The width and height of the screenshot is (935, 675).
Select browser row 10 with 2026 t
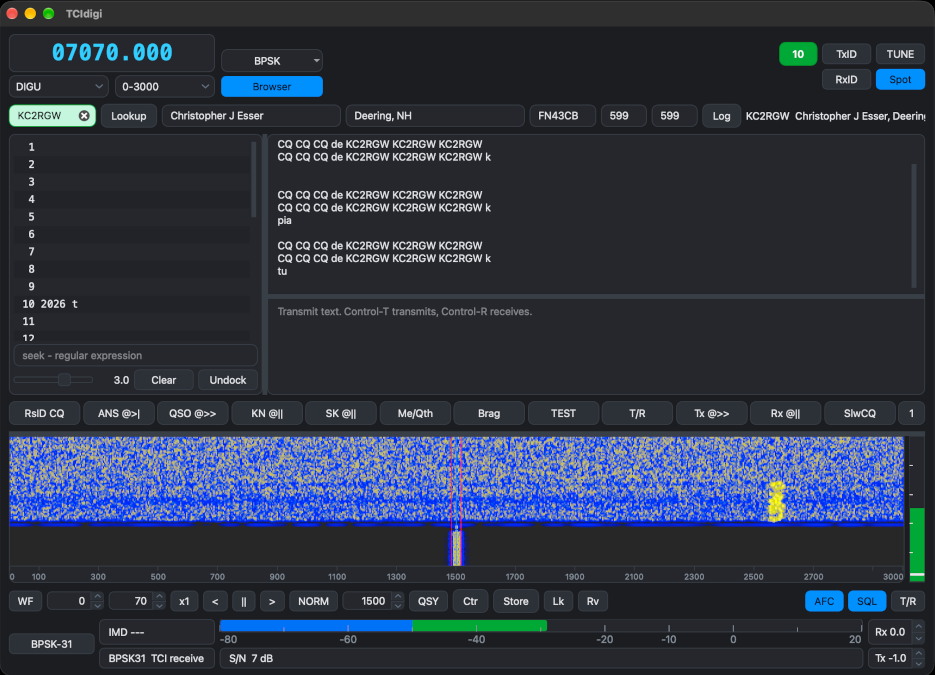(134, 304)
